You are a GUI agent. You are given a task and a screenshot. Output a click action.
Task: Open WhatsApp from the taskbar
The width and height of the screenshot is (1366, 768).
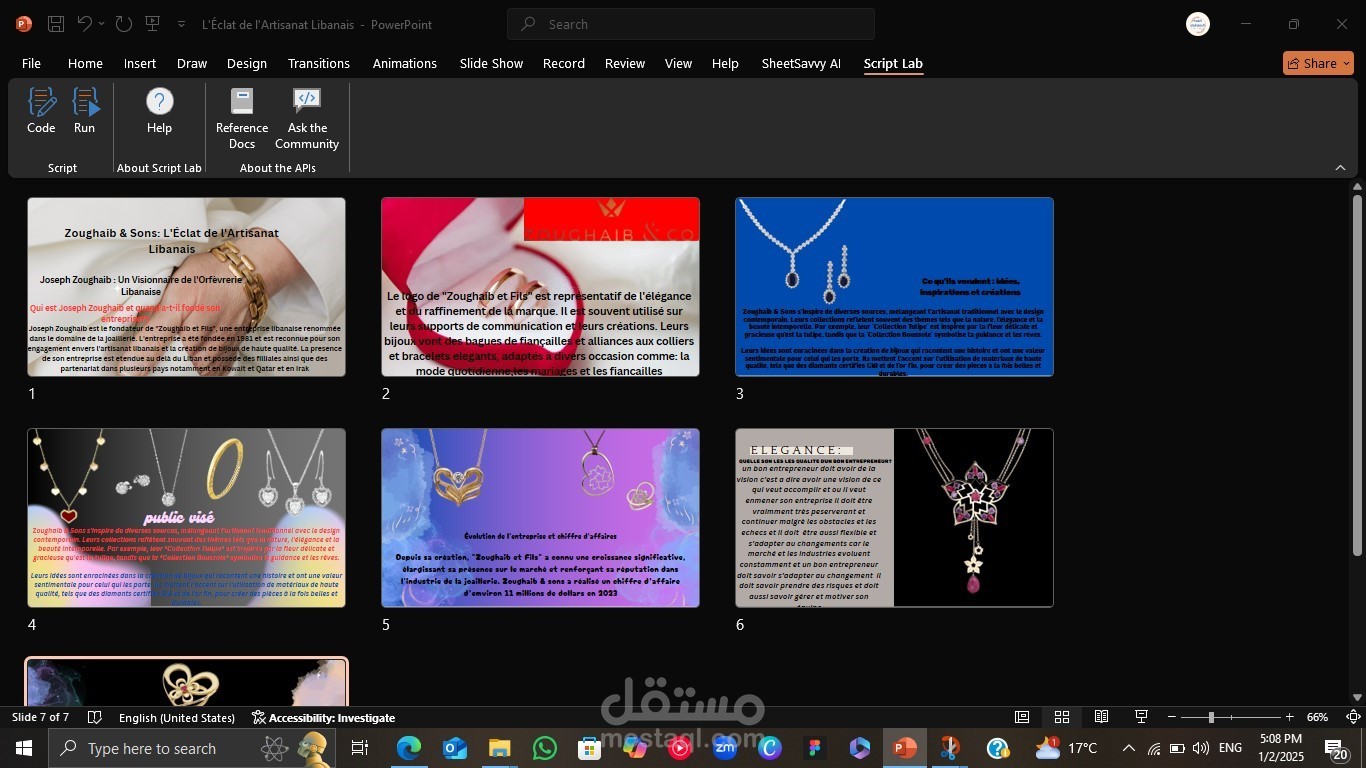point(544,748)
